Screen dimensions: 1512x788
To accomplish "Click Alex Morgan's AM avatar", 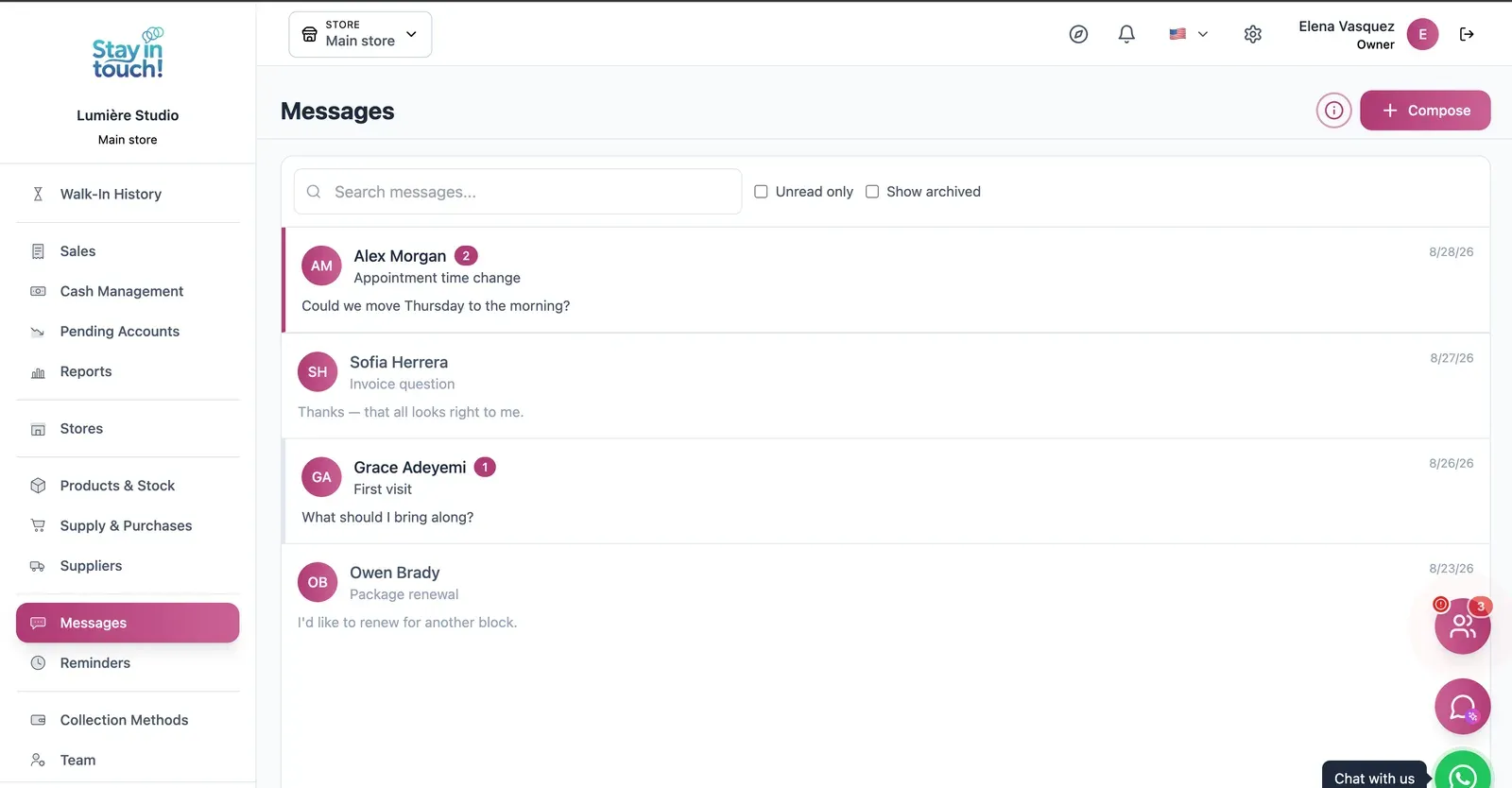I will click(321, 266).
